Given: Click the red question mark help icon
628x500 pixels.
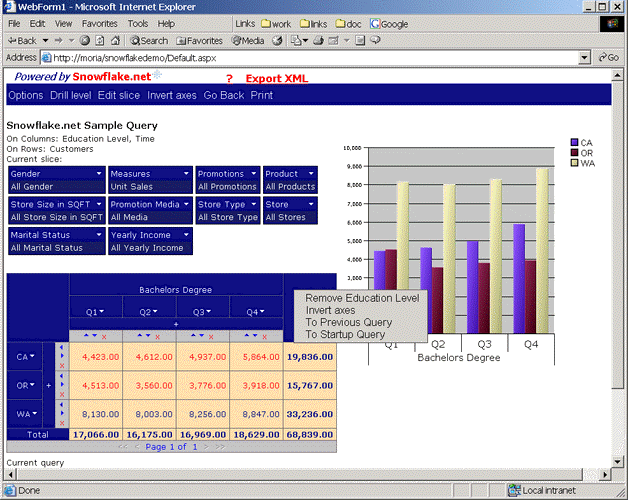Looking at the screenshot, I should (x=229, y=79).
